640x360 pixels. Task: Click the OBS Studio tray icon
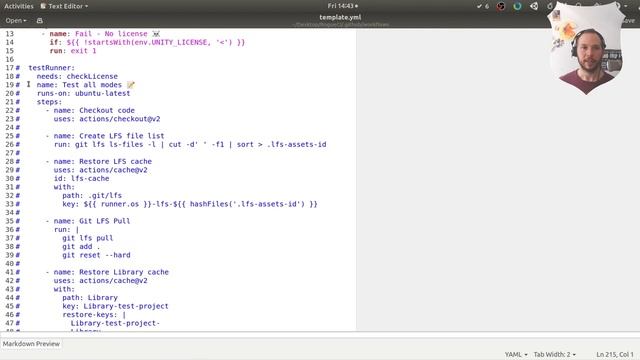click(x=501, y=6)
